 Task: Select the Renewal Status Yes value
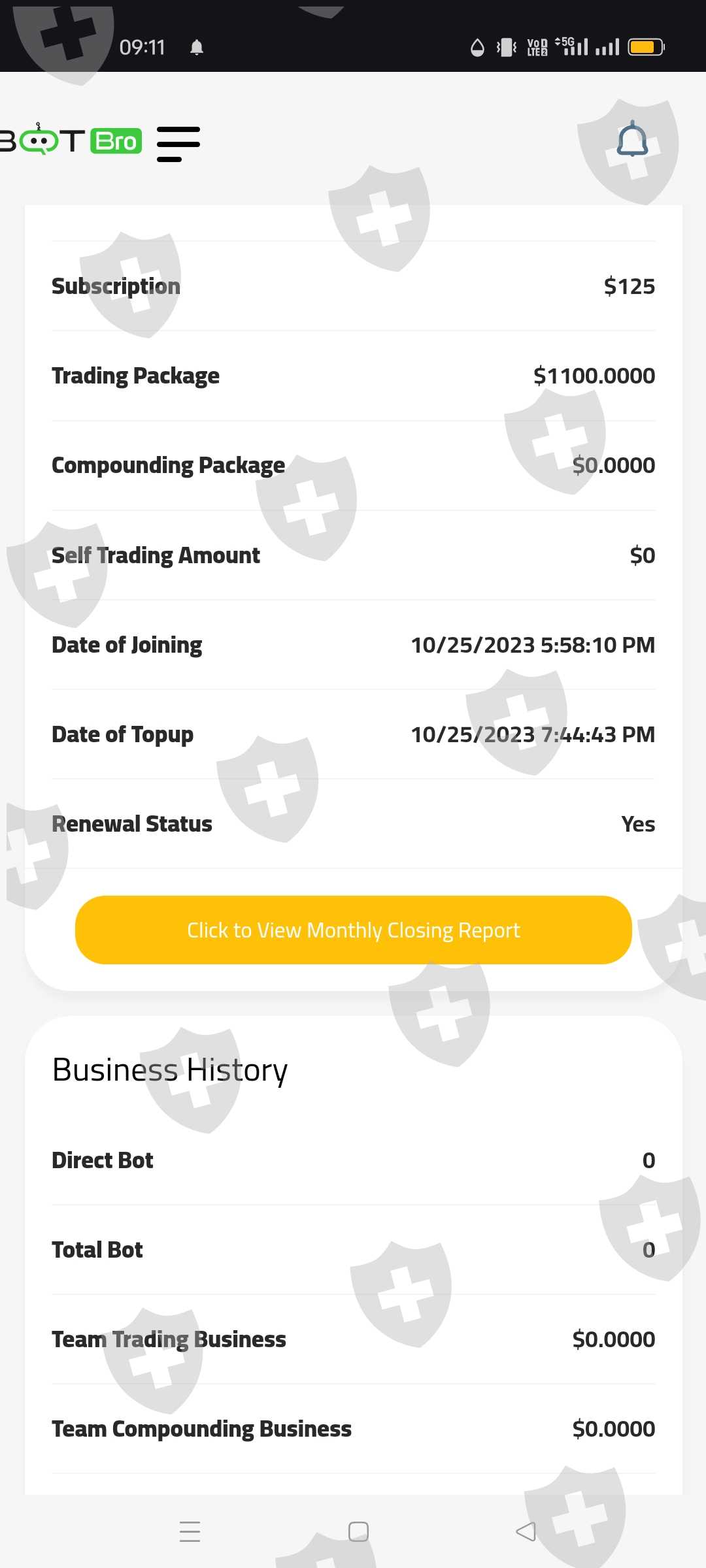pyautogui.click(x=637, y=824)
